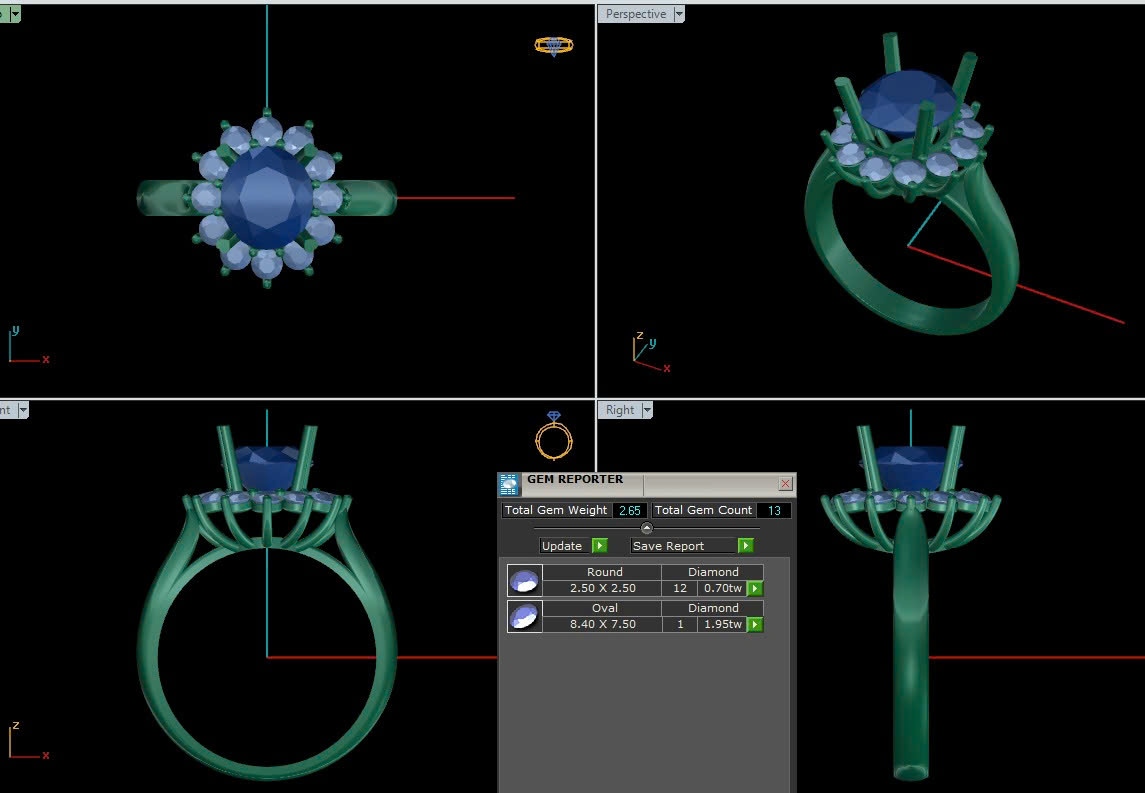
Task: Close the Gem Reporter panel
Action: (785, 484)
